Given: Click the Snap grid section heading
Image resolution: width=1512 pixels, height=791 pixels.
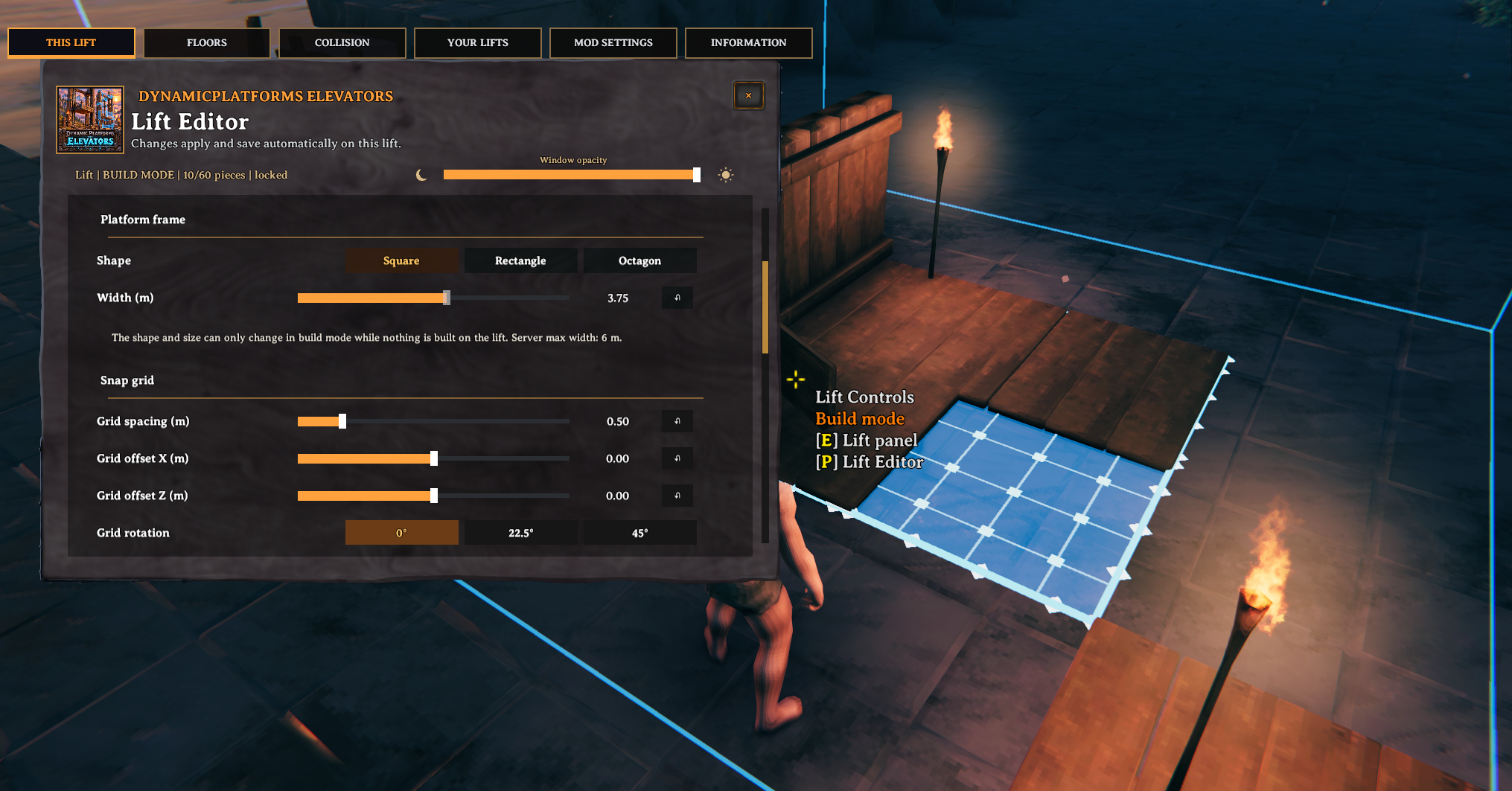Looking at the screenshot, I should 127,380.
